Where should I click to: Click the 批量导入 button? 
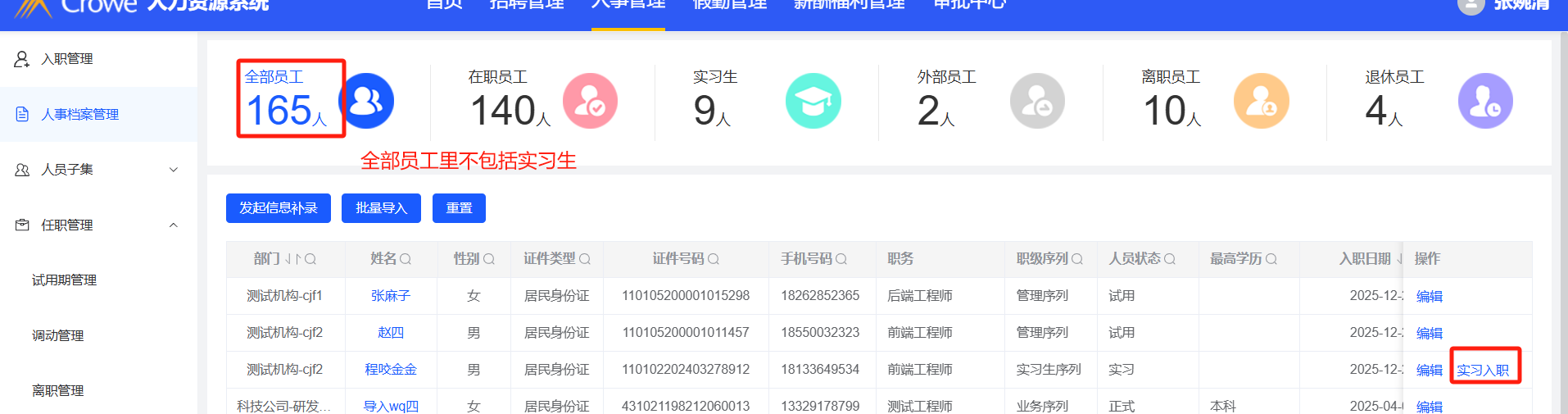[x=381, y=208]
